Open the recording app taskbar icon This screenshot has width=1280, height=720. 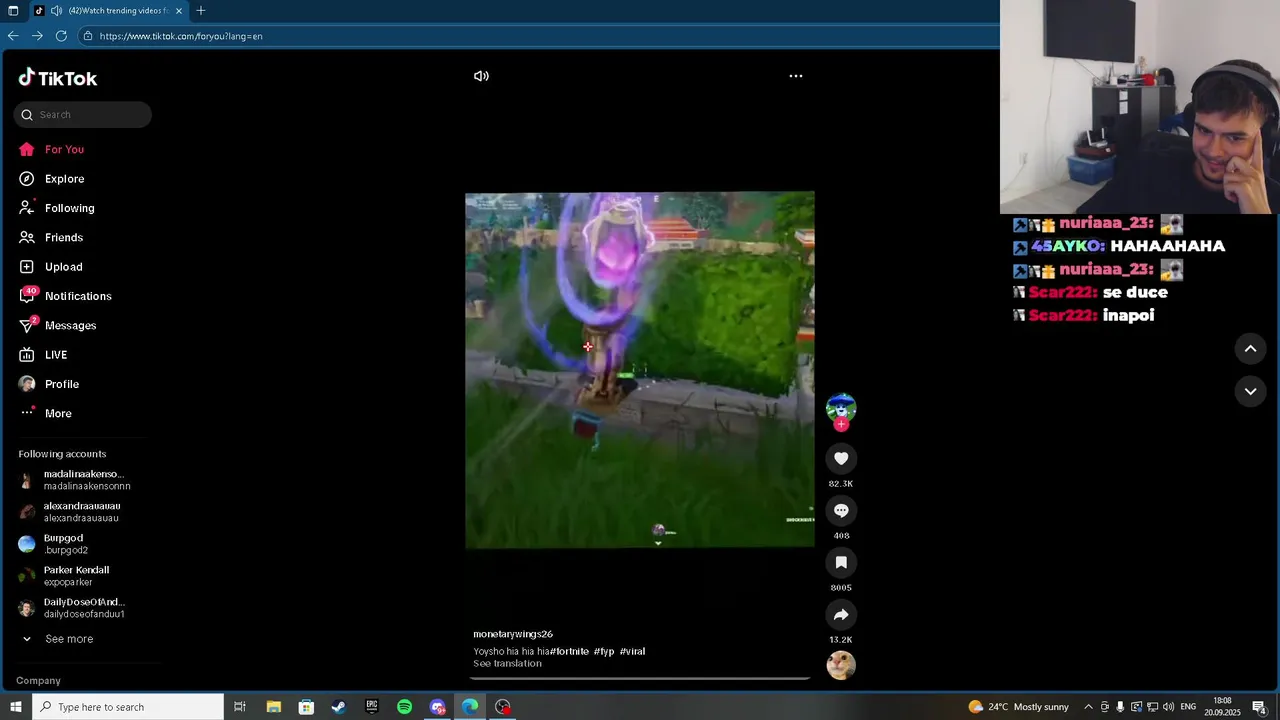tap(503, 707)
